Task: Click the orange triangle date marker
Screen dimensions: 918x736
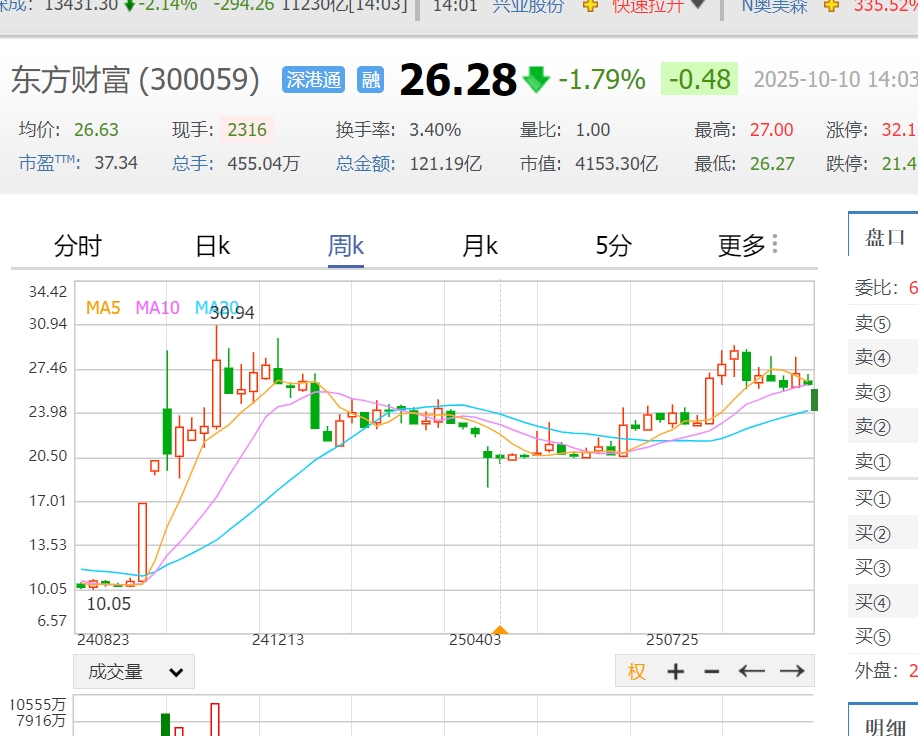Action: pyautogui.click(x=500, y=630)
